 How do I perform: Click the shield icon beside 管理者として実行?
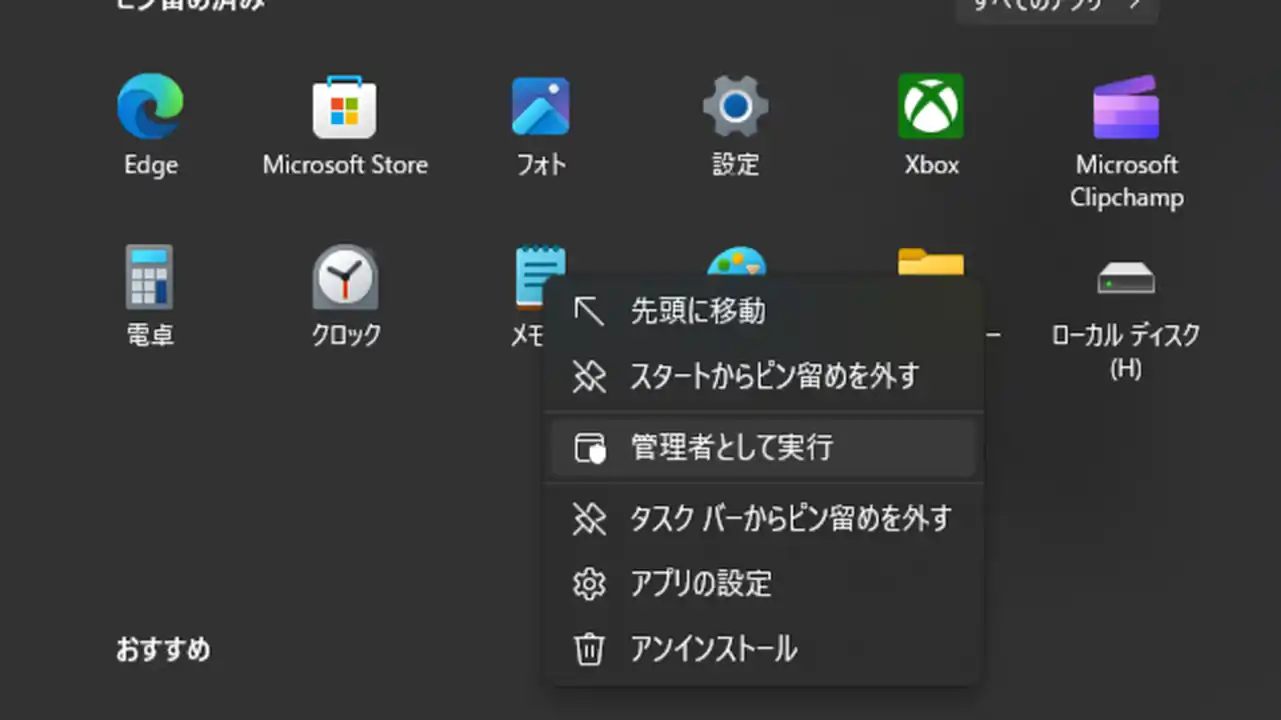tap(590, 448)
